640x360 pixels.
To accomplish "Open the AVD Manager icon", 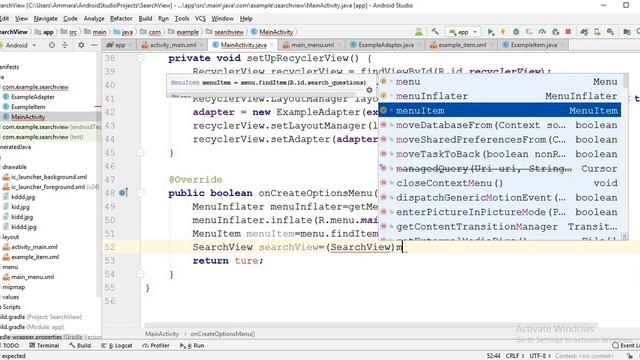I will [x=597, y=32].
